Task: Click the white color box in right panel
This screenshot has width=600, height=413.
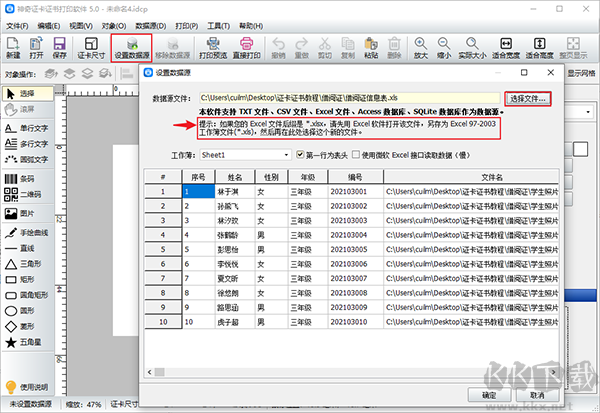Action: tap(580, 149)
